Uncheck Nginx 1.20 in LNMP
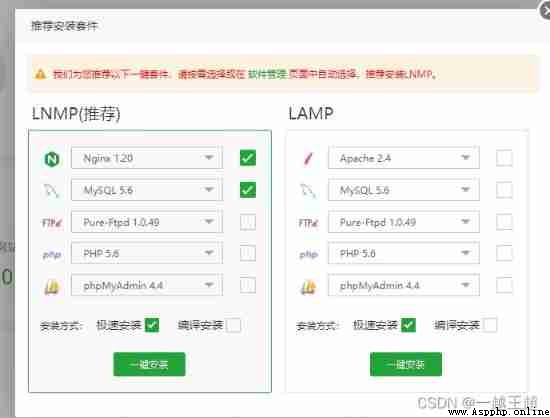 point(248,158)
